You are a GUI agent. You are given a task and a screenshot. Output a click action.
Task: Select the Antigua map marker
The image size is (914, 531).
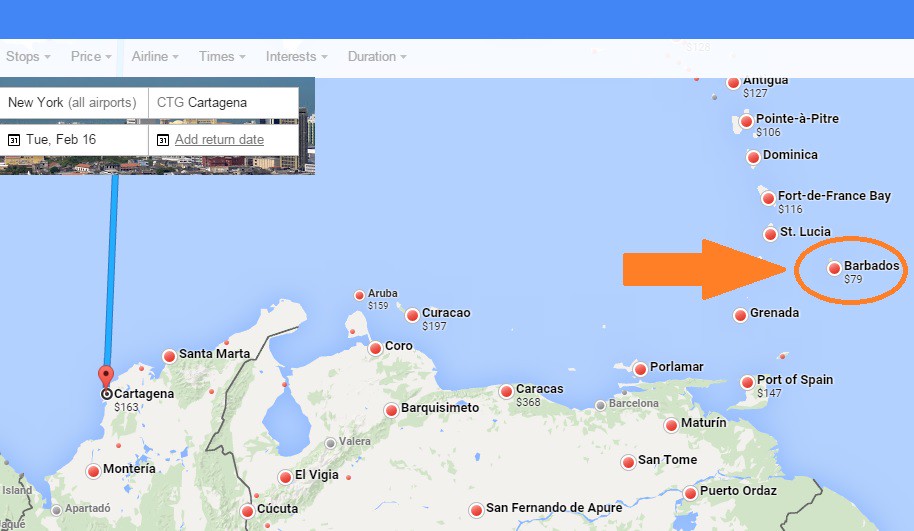(733, 83)
